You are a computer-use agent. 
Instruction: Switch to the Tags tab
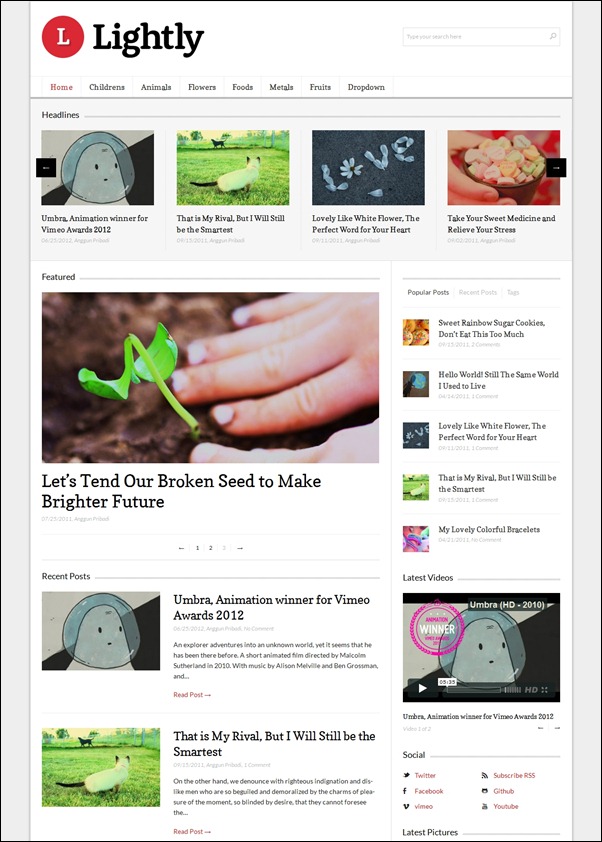[513, 292]
